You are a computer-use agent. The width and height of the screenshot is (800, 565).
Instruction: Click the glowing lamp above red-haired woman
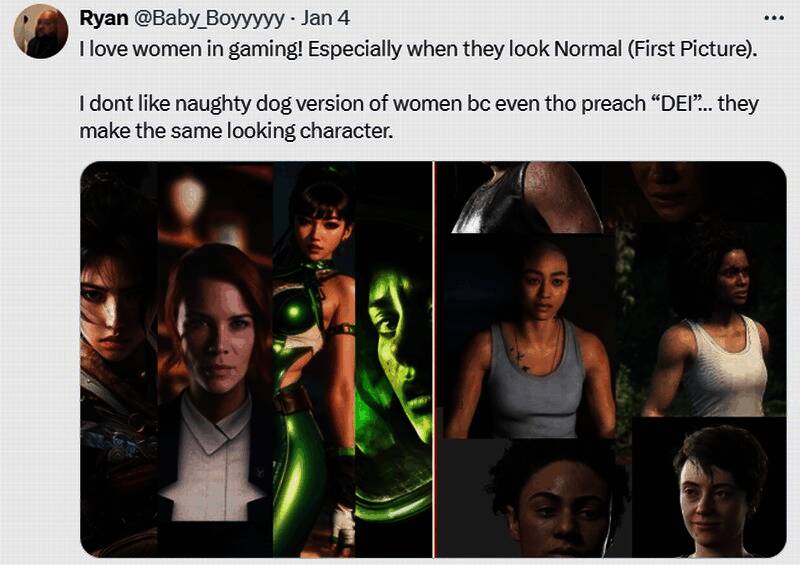point(189,196)
